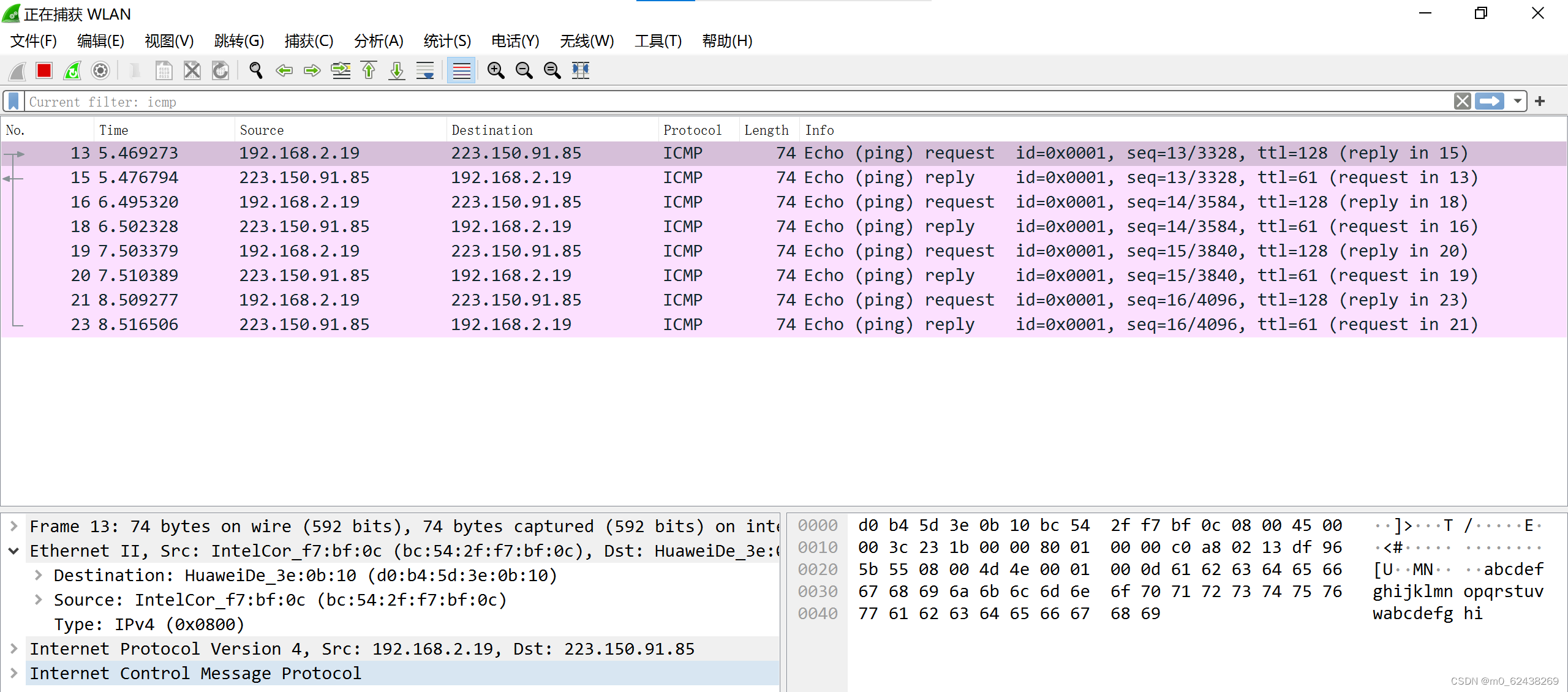1568x692 pixels.
Task: Open the 统计(S) menu
Action: pyautogui.click(x=447, y=40)
